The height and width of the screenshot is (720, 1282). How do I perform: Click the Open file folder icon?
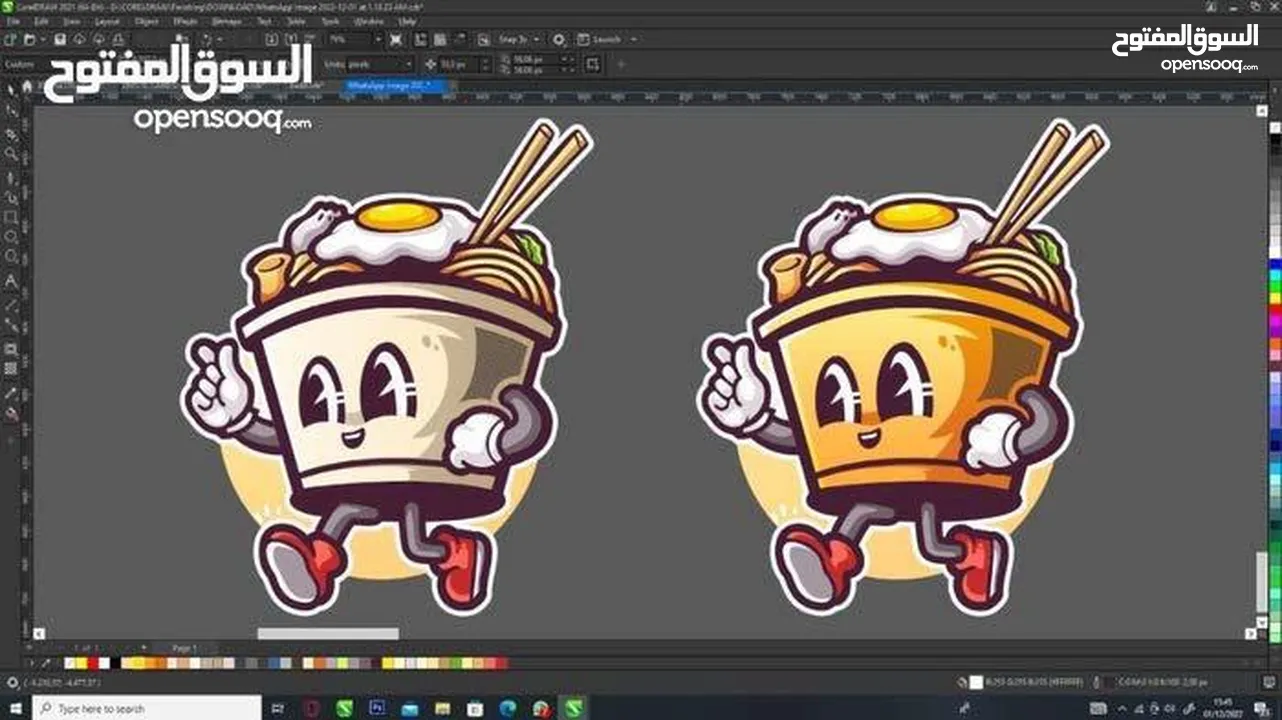(31, 39)
